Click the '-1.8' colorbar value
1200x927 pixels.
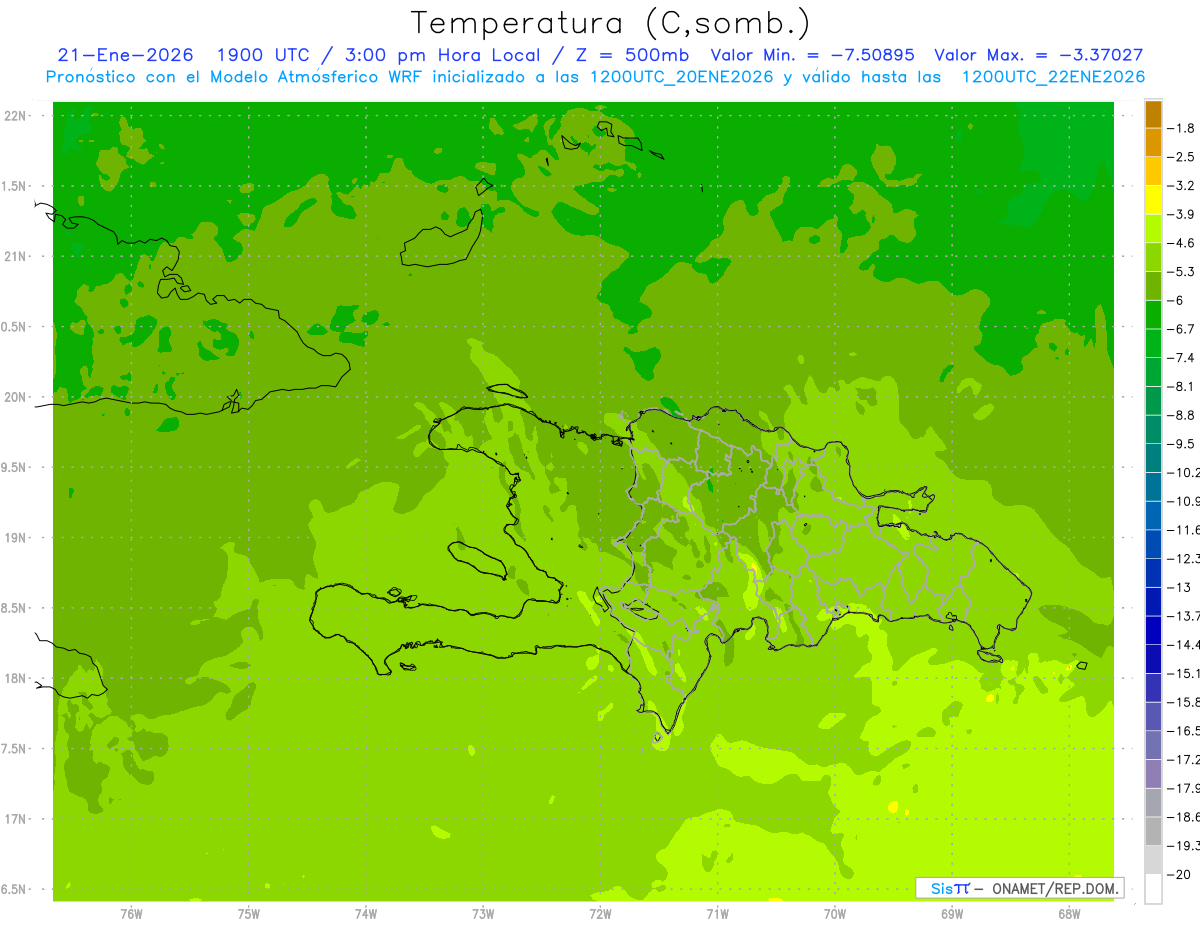(x=1181, y=128)
